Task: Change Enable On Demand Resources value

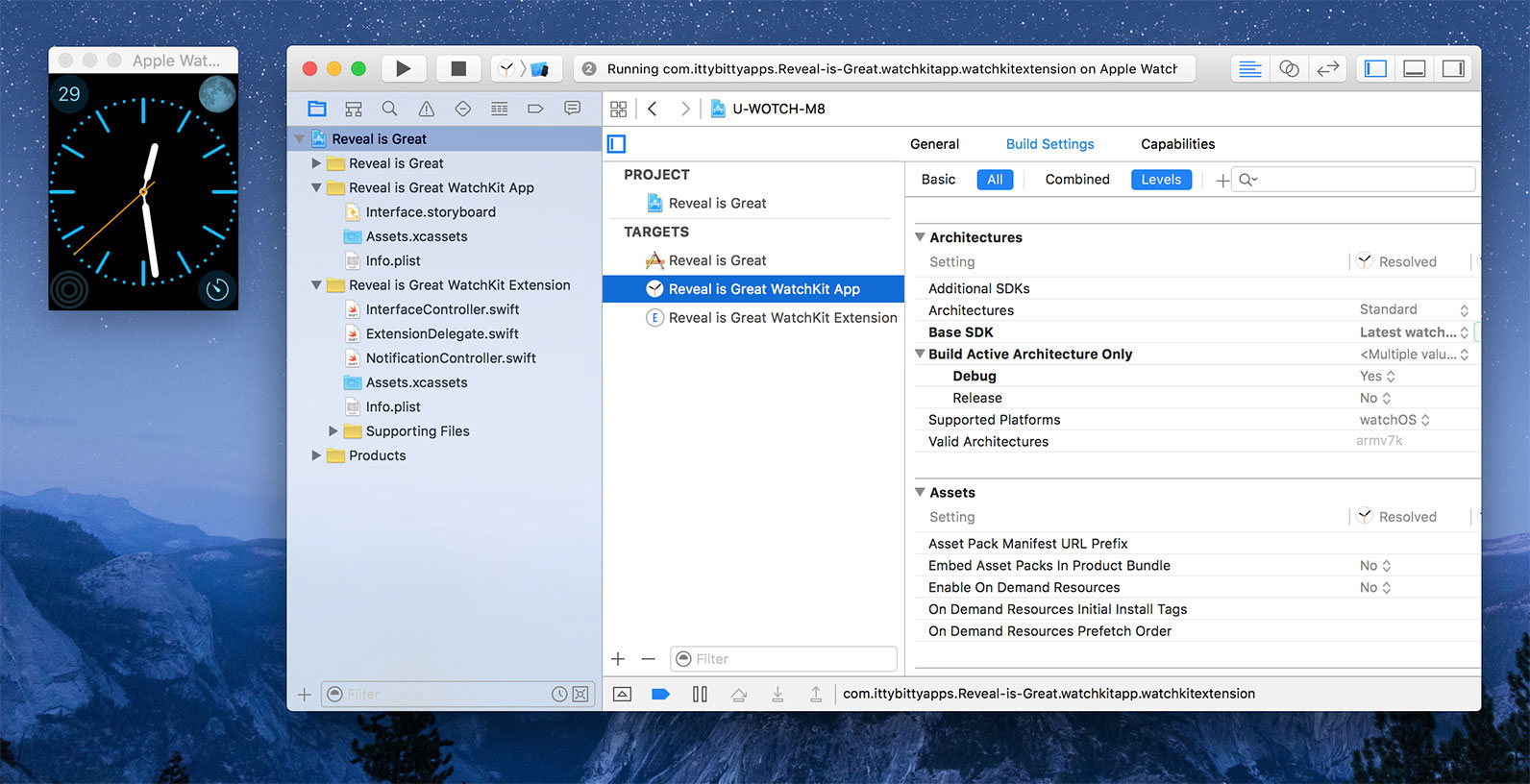Action: (1375, 588)
